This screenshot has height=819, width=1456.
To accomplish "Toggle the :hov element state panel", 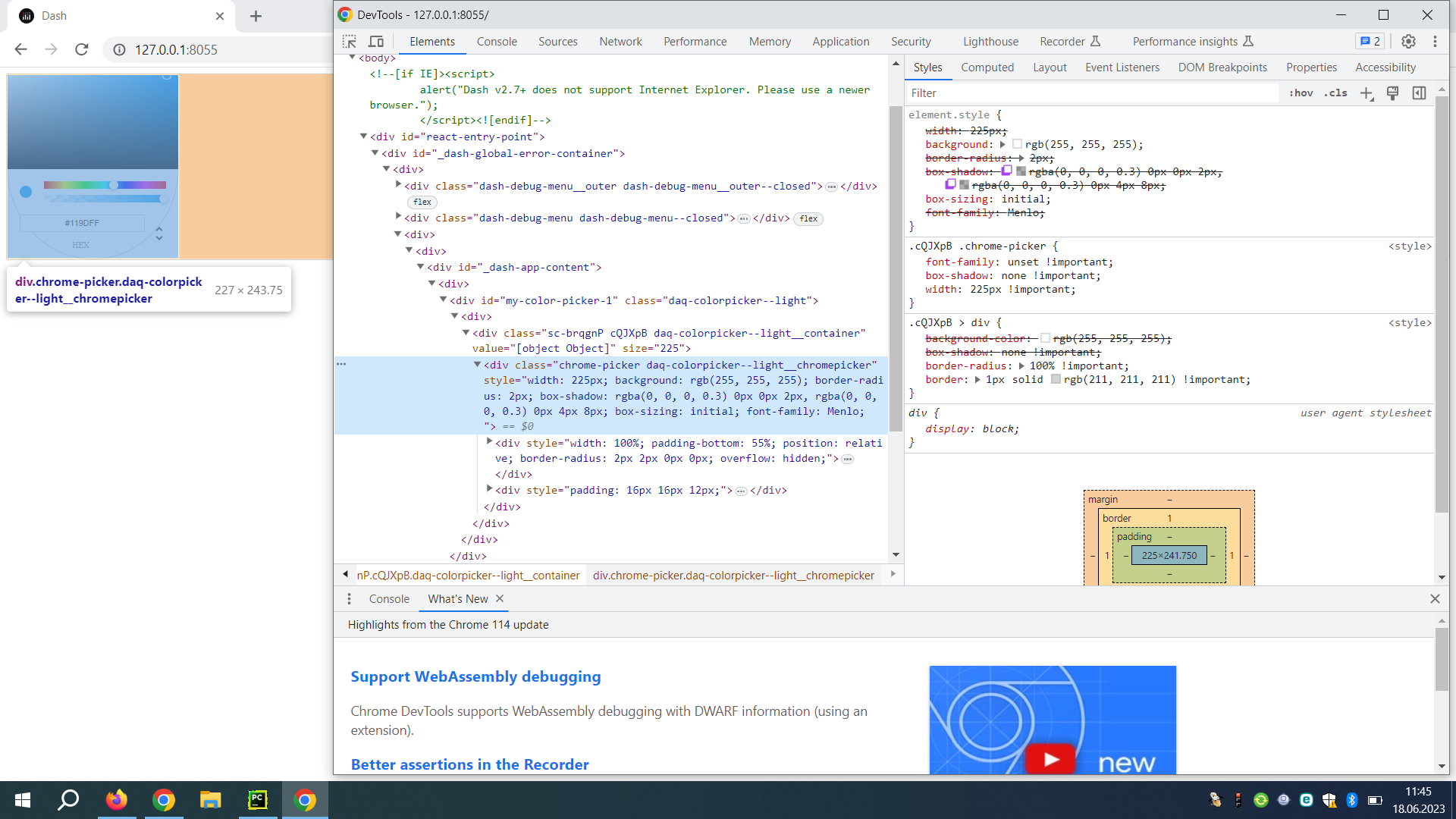I will [1301, 93].
